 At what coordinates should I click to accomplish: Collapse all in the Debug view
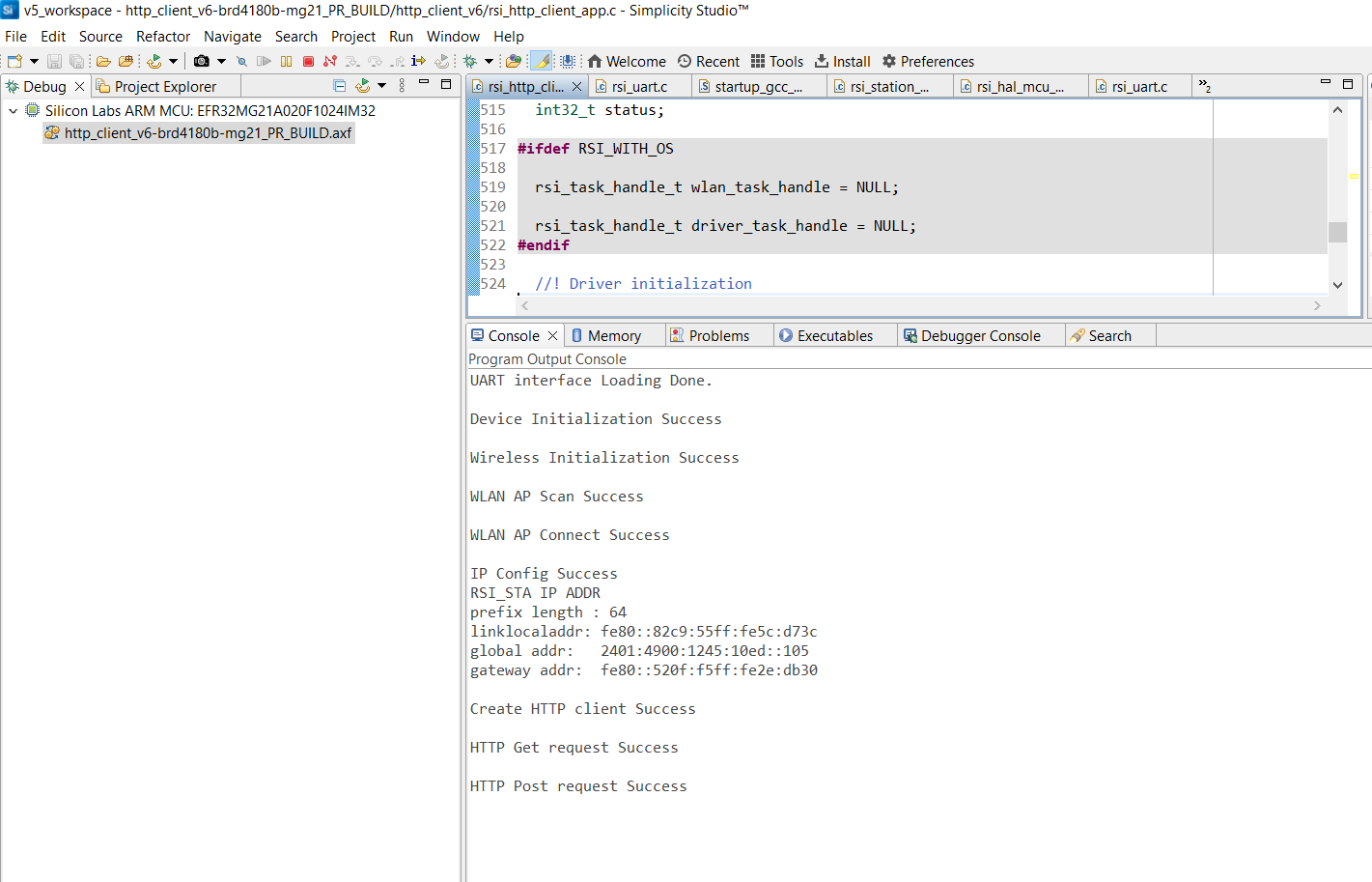tap(340, 86)
